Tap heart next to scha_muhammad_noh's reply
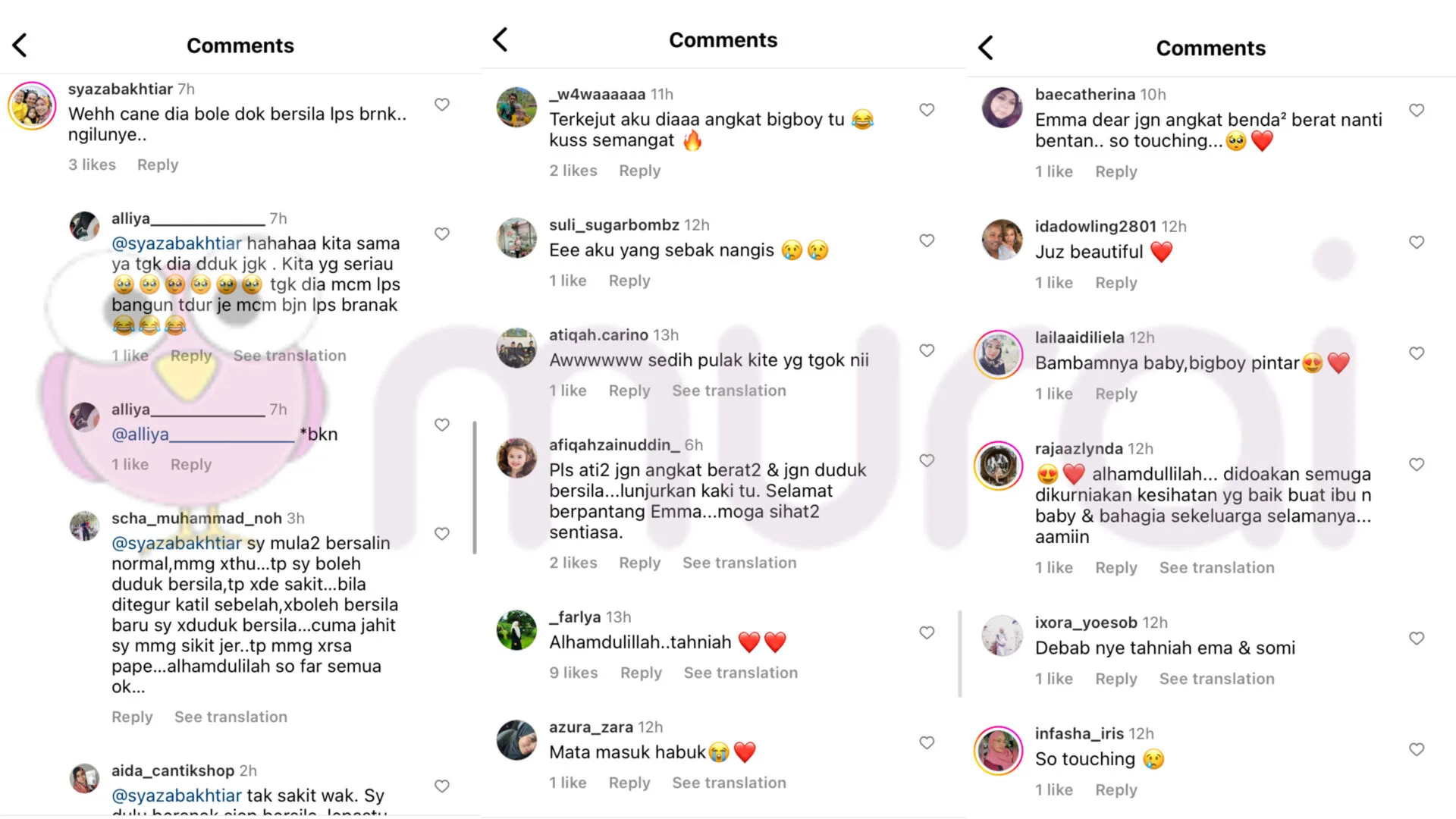The height and width of the screenshot is (819, 1456). 442,534
